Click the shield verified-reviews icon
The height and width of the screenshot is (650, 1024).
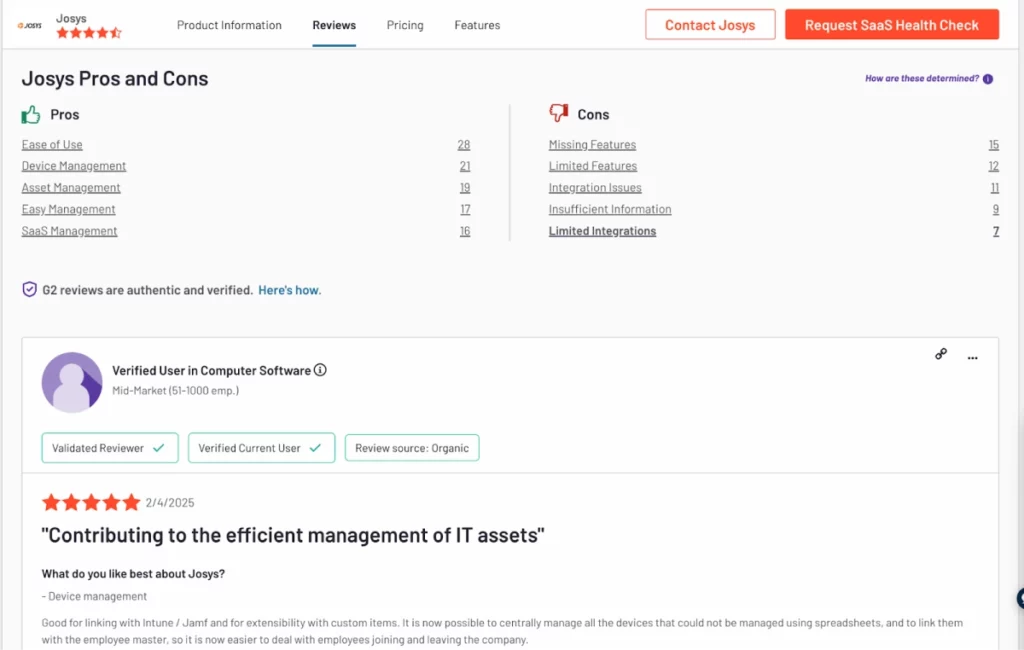click(29, 289)
